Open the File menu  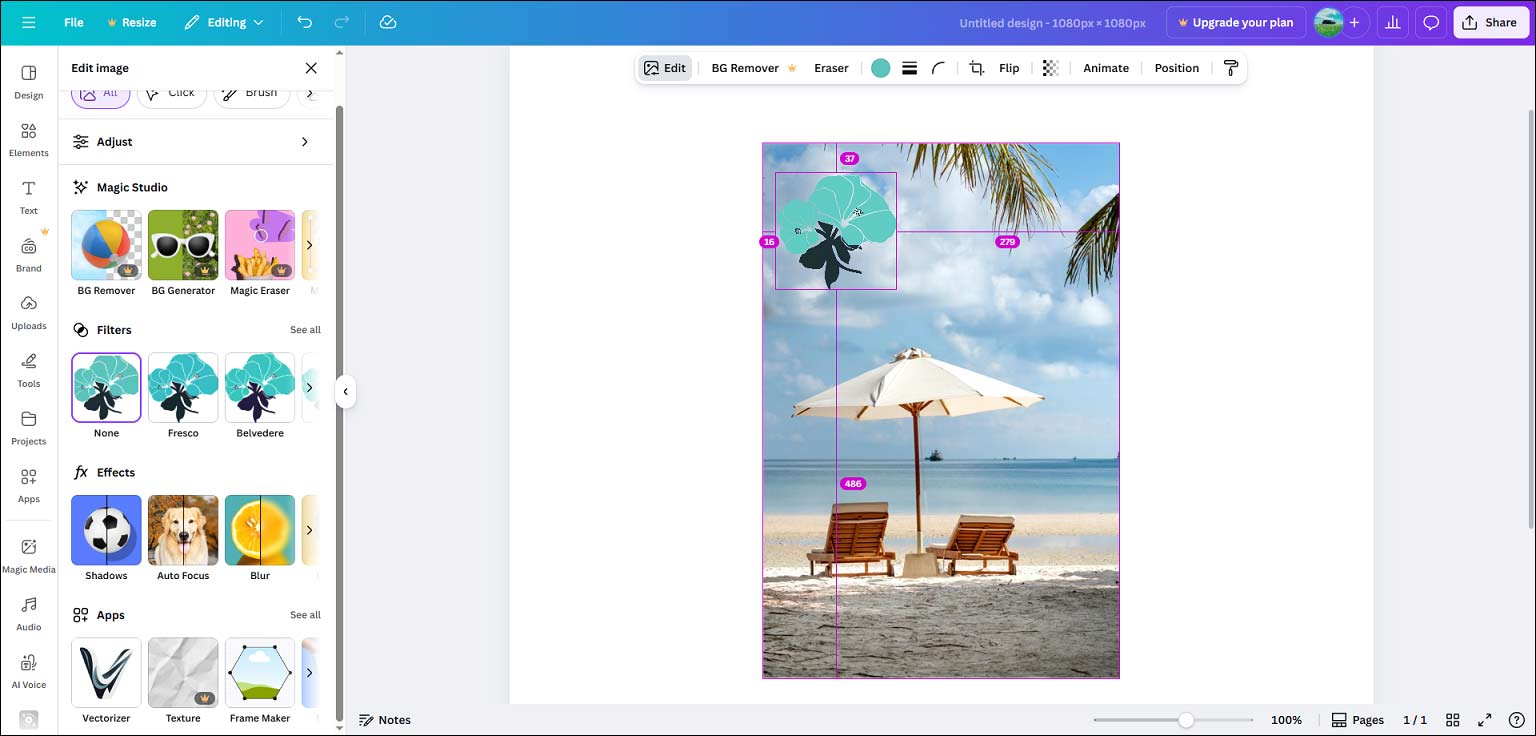pyautogui.click(x=73, y=22)
